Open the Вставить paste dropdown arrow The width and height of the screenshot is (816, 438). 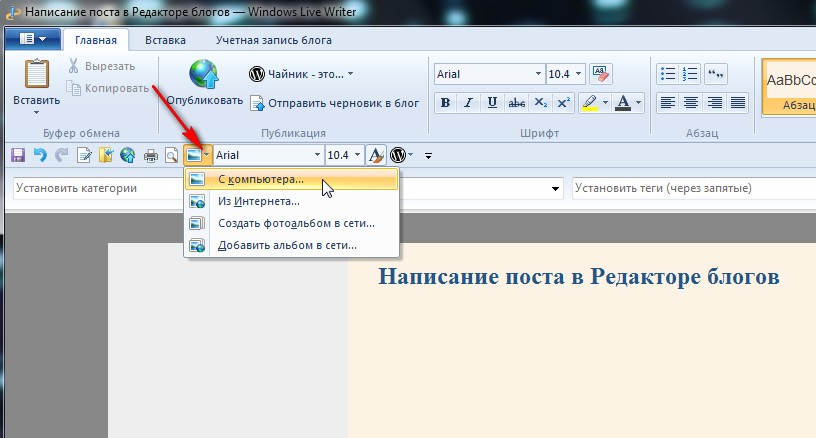tap(36, 112)
